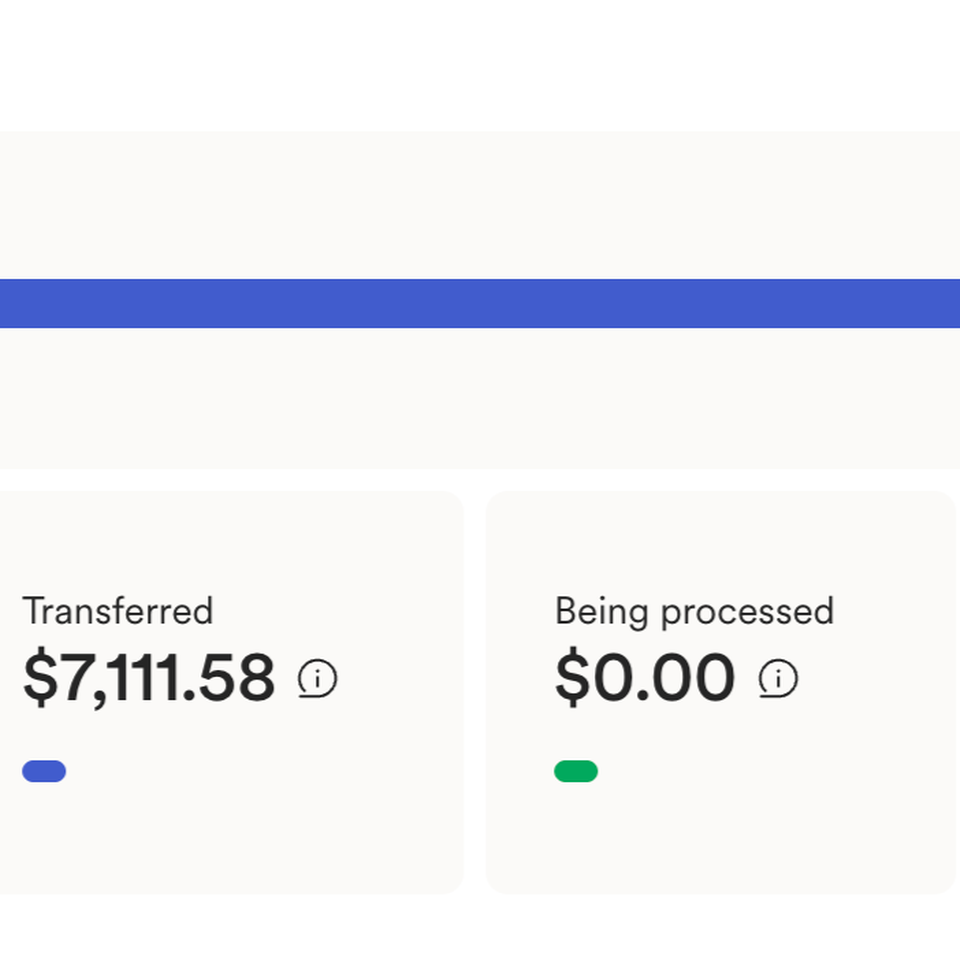
Task: Click the blue legend pill under Transferred
Action: point(44,771)
